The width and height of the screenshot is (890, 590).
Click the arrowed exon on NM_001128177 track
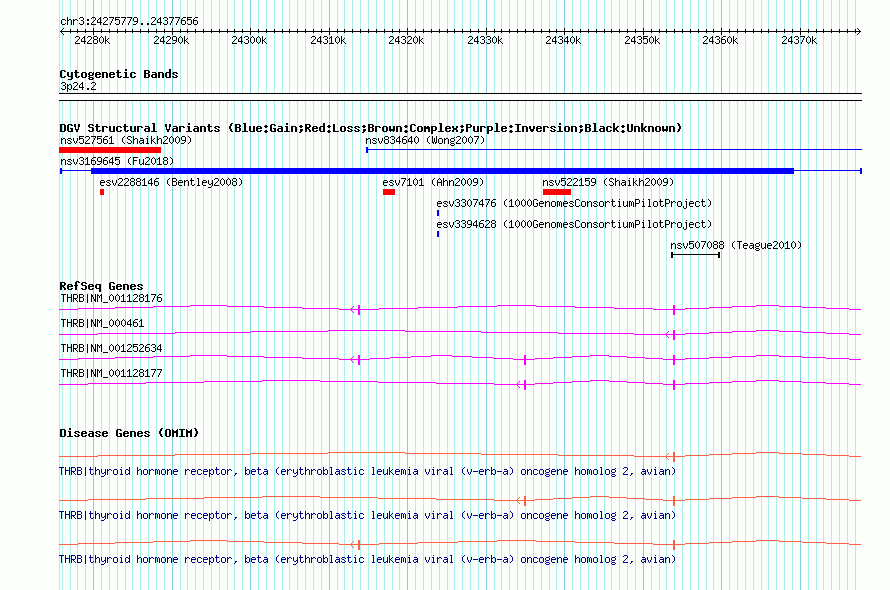(x=522, y=385)
